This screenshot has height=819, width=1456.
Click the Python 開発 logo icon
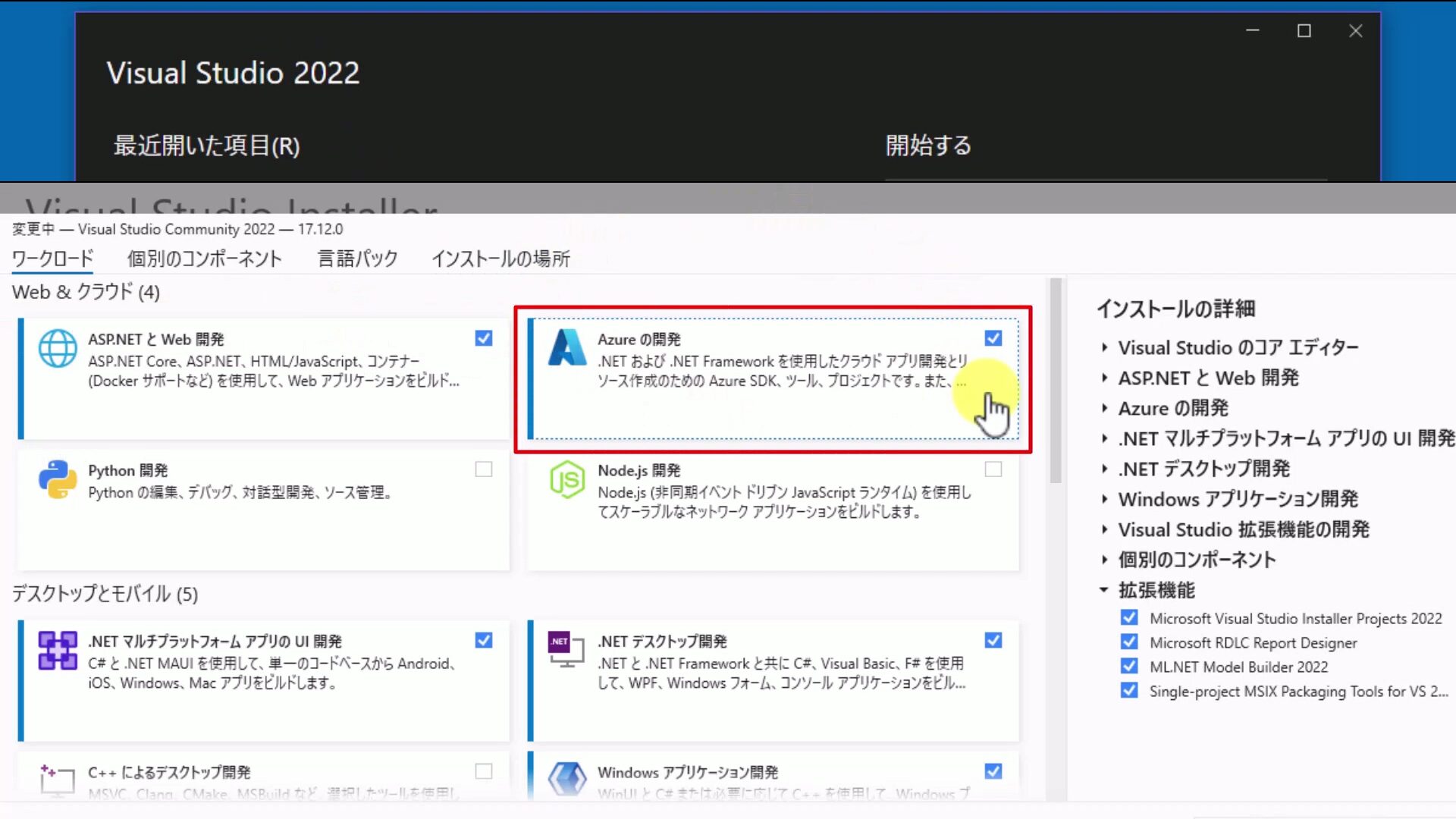tap(58, 479)
